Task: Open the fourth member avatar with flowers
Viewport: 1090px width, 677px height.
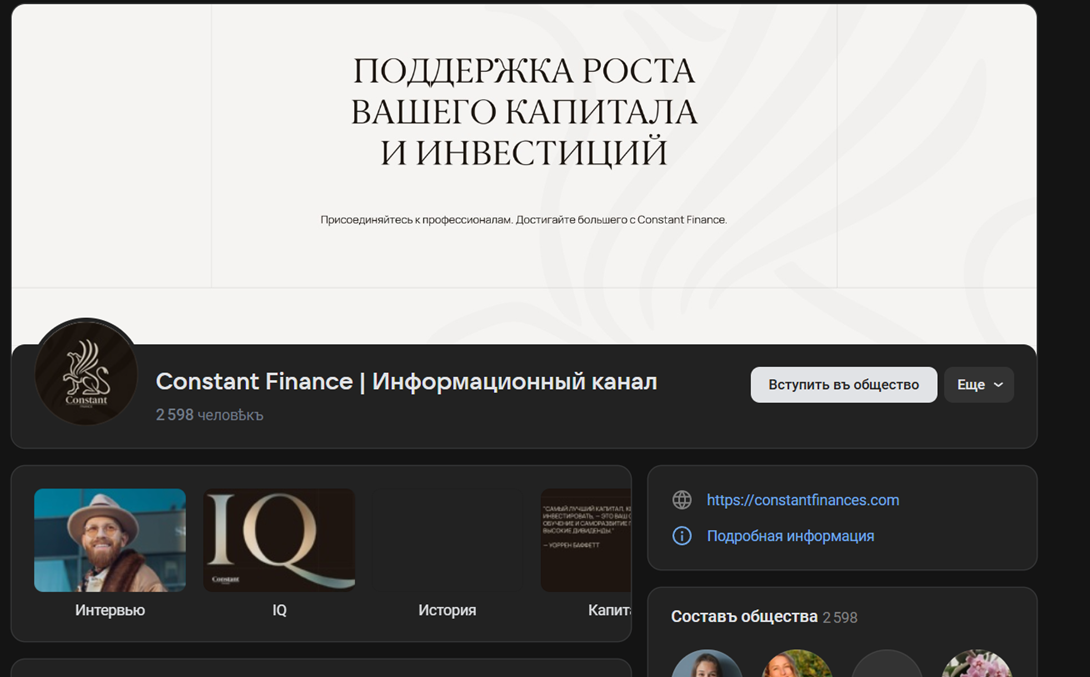Action: point(977,664)
